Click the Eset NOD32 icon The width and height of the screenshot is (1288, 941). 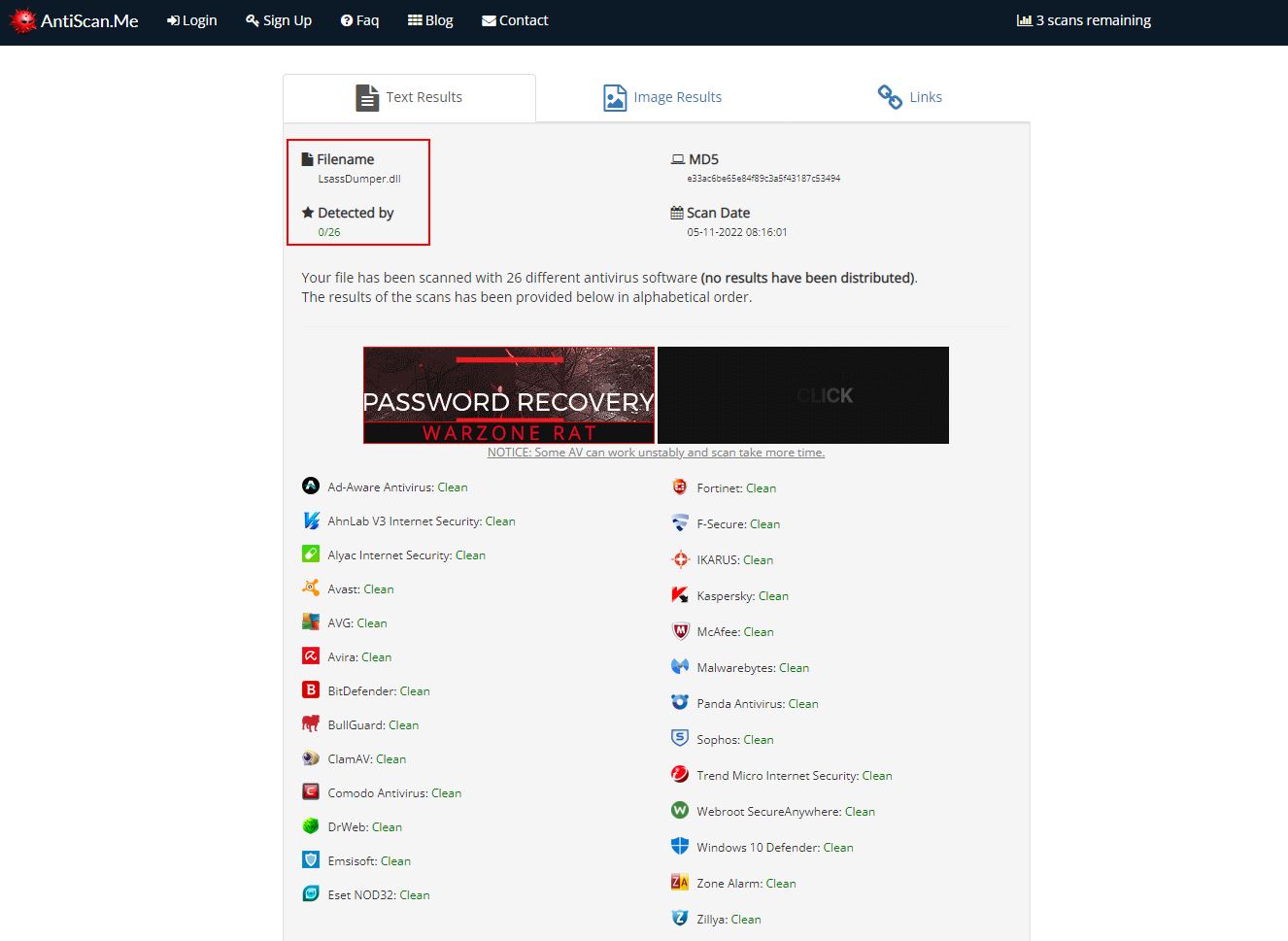tap(311, 893)
